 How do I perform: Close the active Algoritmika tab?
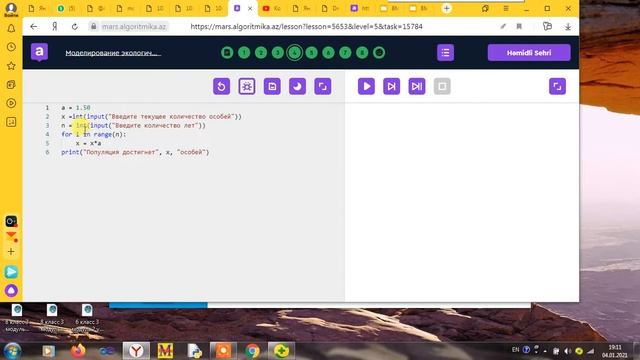[x=250, y=8]
